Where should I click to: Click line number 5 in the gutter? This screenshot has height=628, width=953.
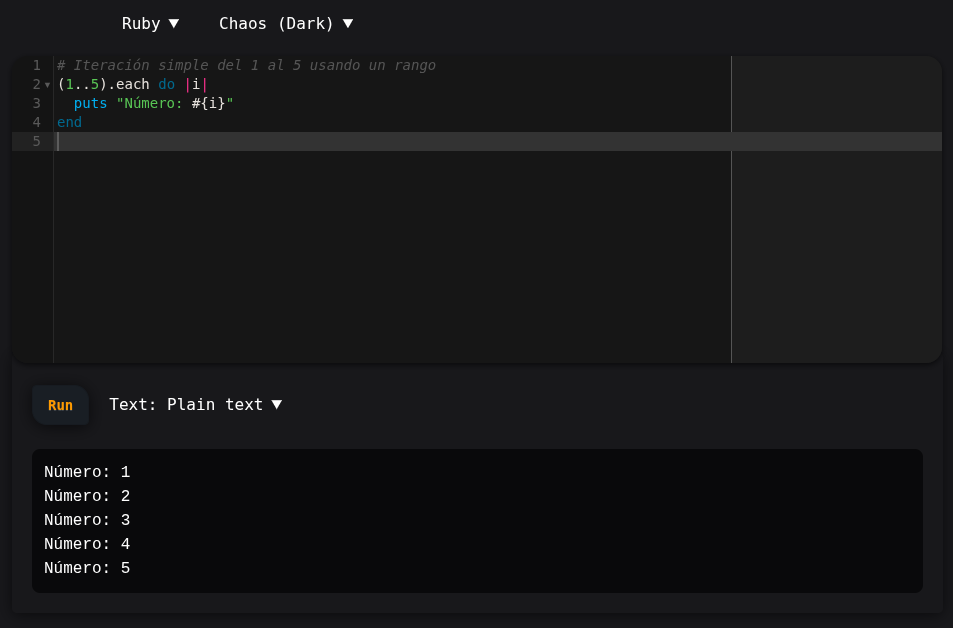click(36, 141)
